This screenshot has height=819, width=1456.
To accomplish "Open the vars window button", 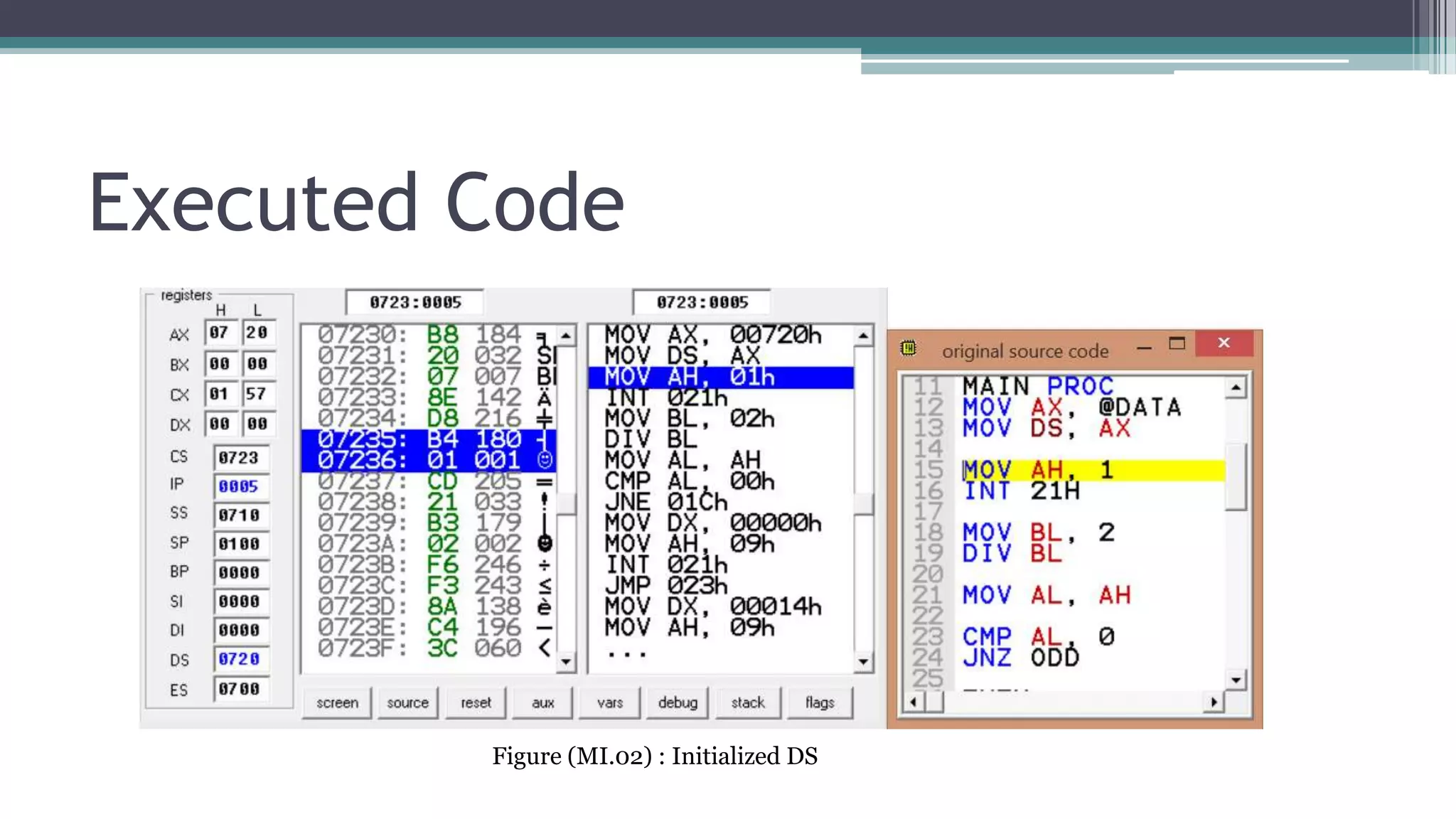I will click(x=610, y=702).
